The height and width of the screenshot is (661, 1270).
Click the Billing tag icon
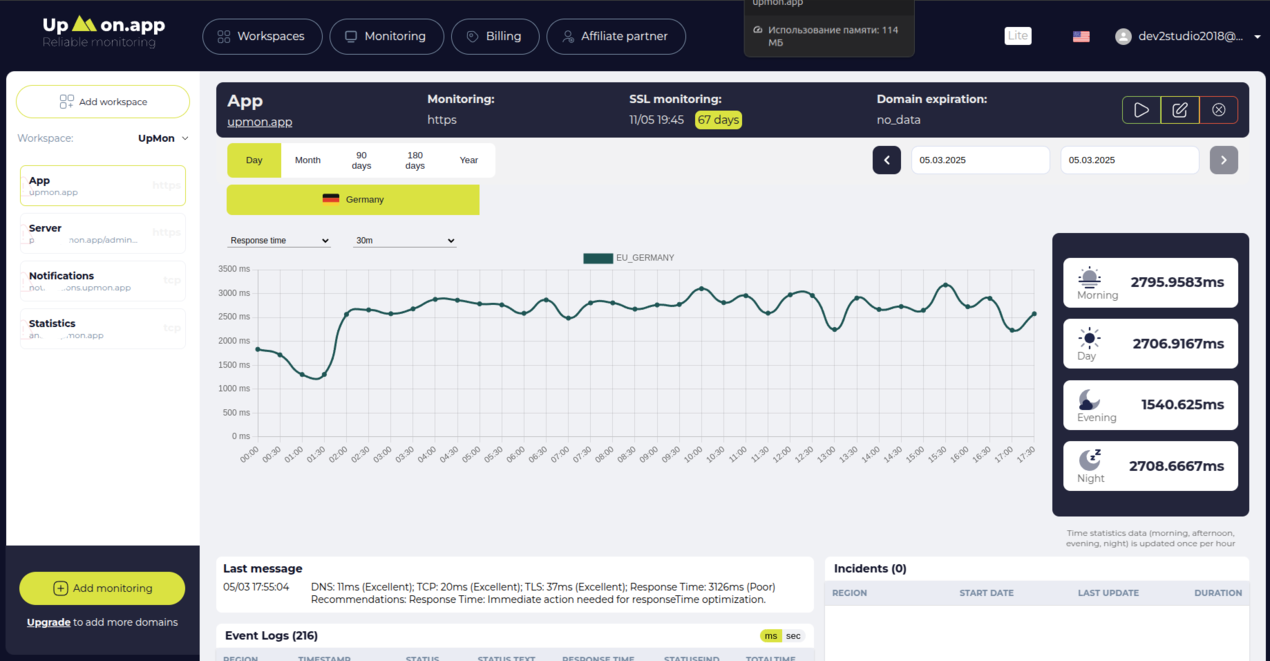pyautogui.click(x=472, y=36)
